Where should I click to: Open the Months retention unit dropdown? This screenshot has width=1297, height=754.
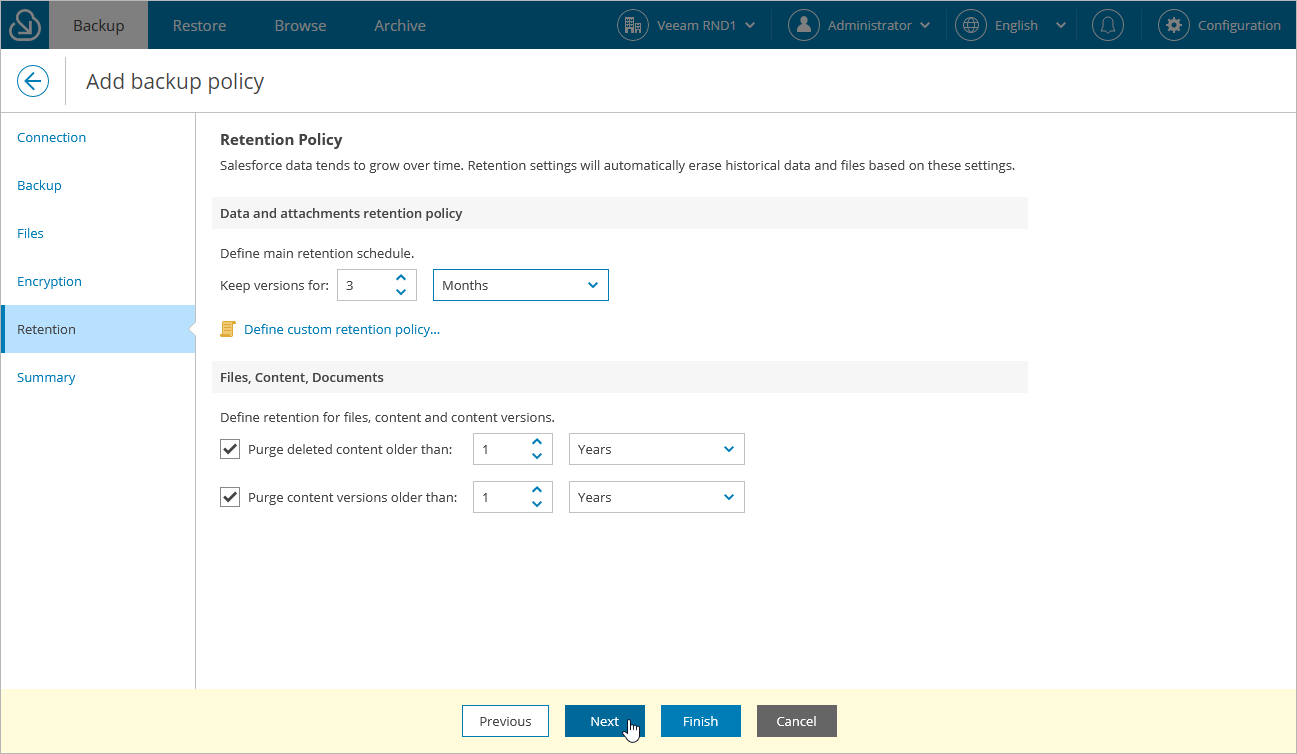(x=520, y=285)
